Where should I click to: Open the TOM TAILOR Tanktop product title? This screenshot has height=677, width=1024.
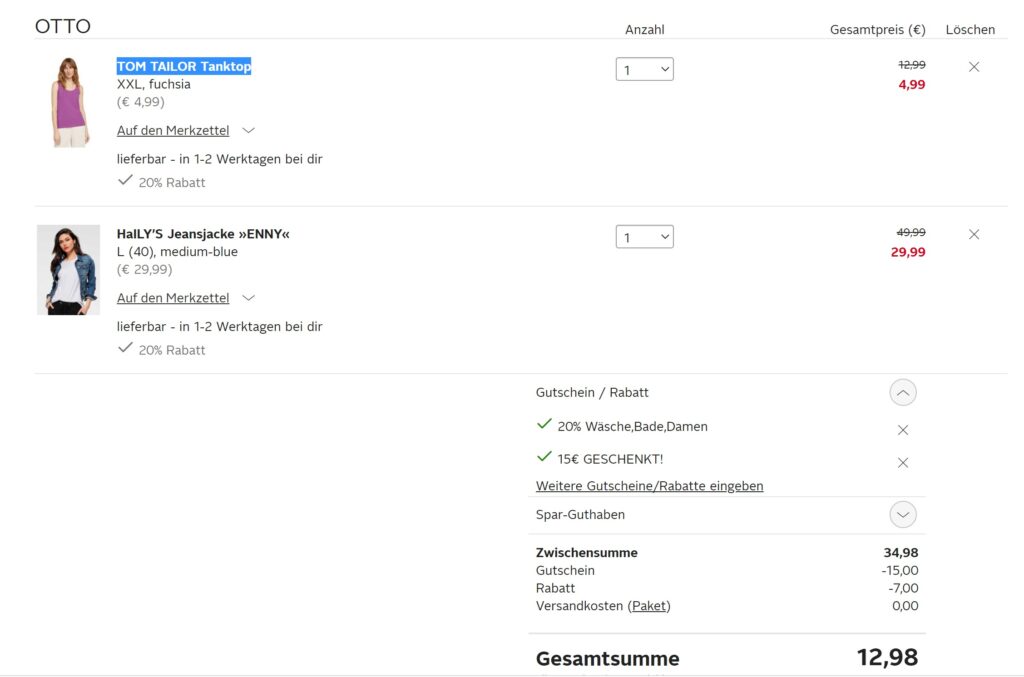[x=184, y=66]
